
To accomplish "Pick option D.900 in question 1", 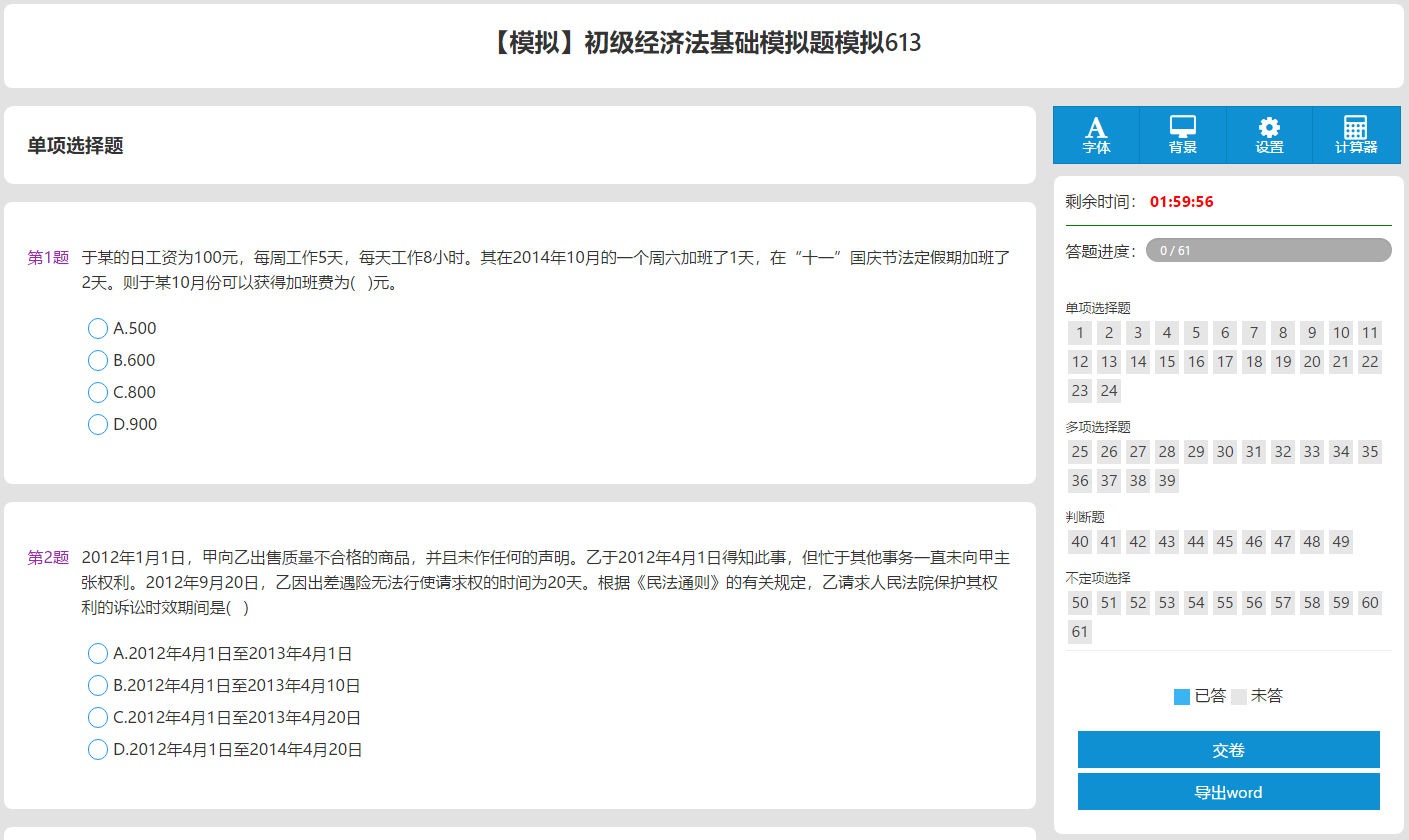I will pos(98,424).
